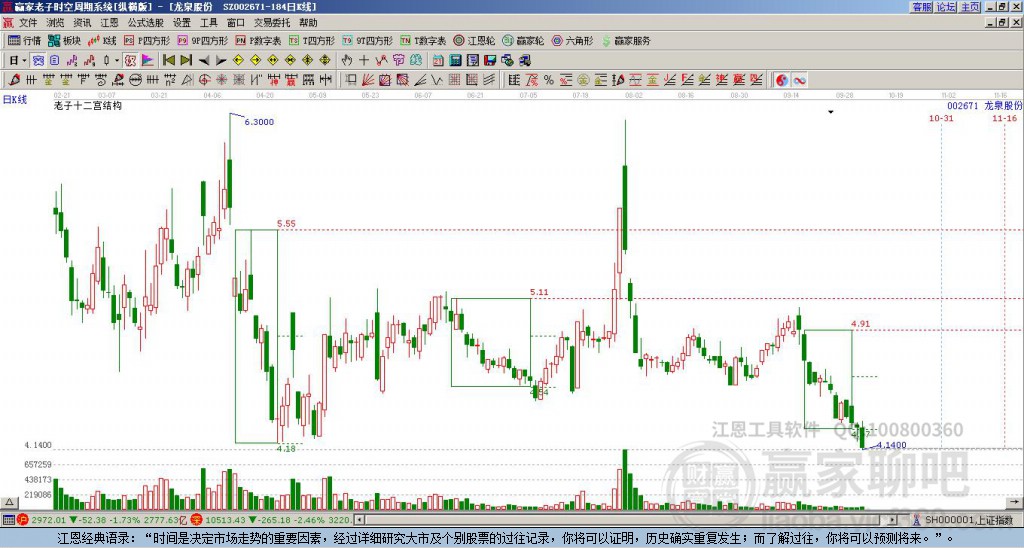Open the 江恩轮 tool
This screenshot has width=1024, height=548.
(x=474, y=40)
